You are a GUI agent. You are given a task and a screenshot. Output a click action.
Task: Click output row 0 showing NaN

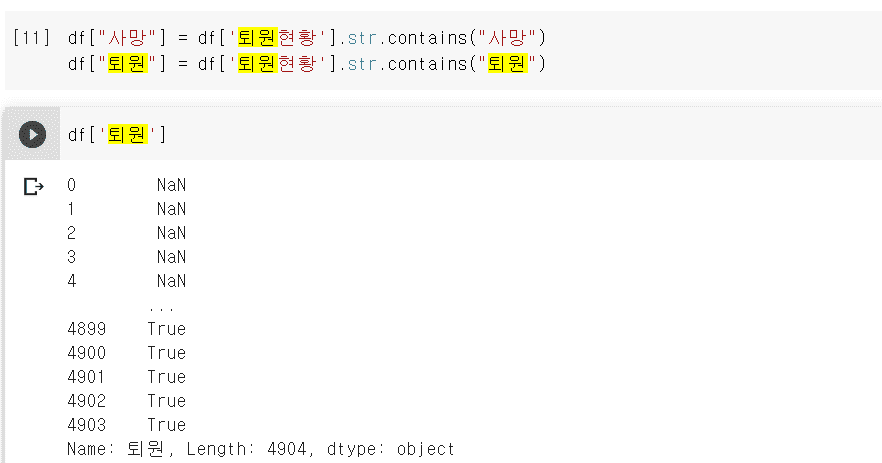pos(126,185)
